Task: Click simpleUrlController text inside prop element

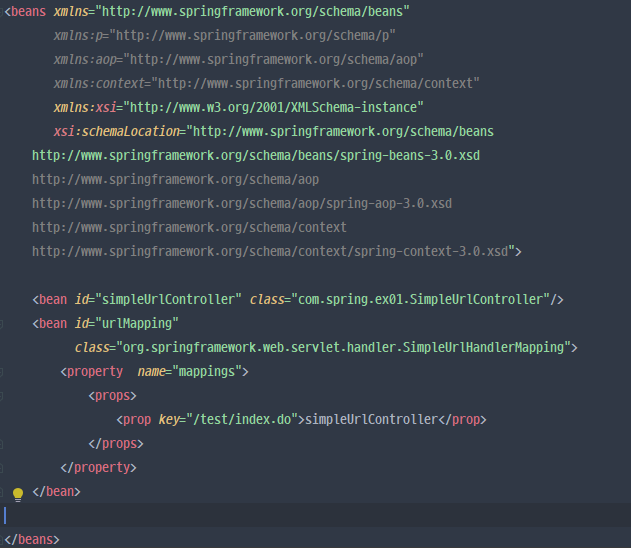Action: (371, 419)
